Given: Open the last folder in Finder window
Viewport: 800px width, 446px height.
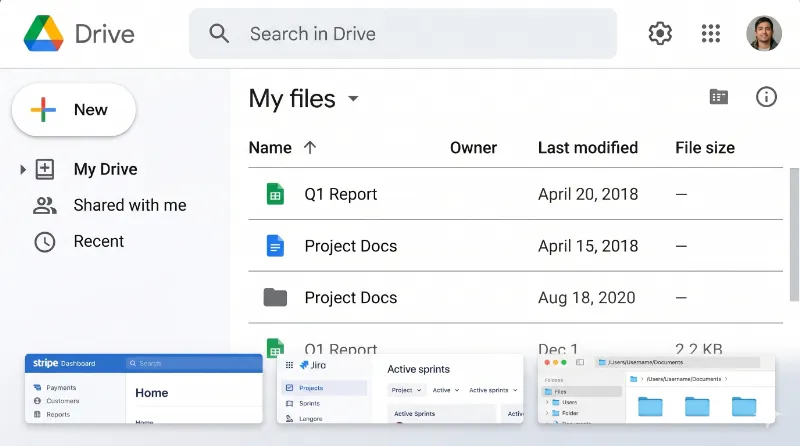Looking at the screenshot, I should (744, 407).
